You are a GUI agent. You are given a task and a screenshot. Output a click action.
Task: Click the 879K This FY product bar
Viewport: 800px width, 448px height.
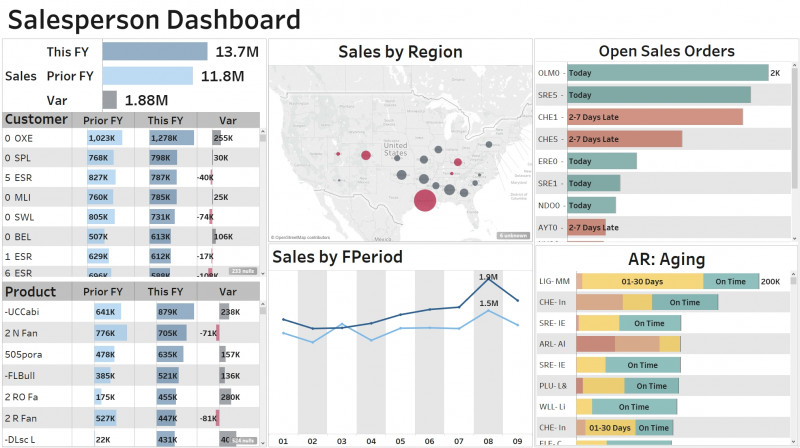coord(176,311)
